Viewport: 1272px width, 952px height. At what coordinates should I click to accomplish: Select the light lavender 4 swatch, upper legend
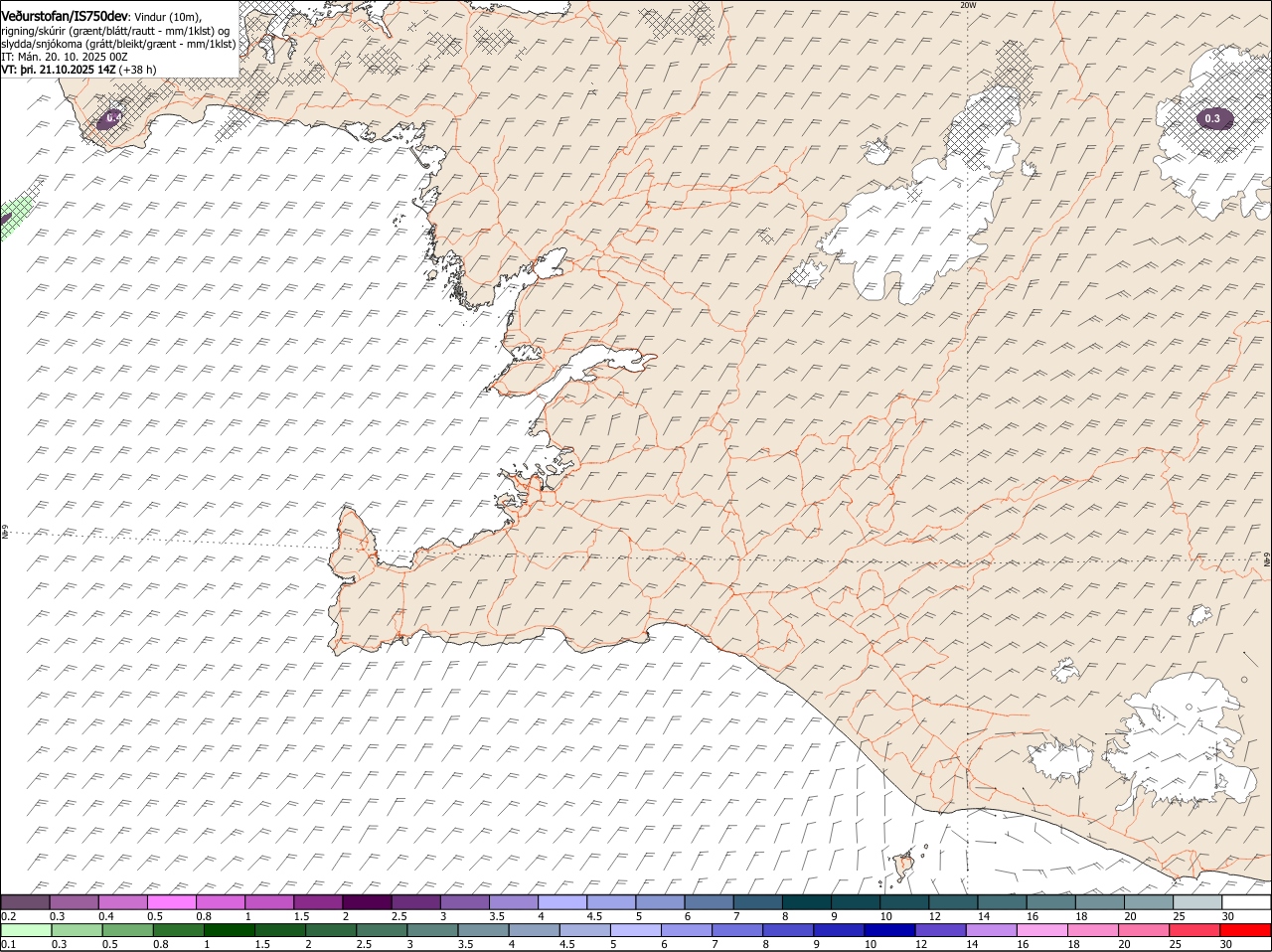coord(562,902)
